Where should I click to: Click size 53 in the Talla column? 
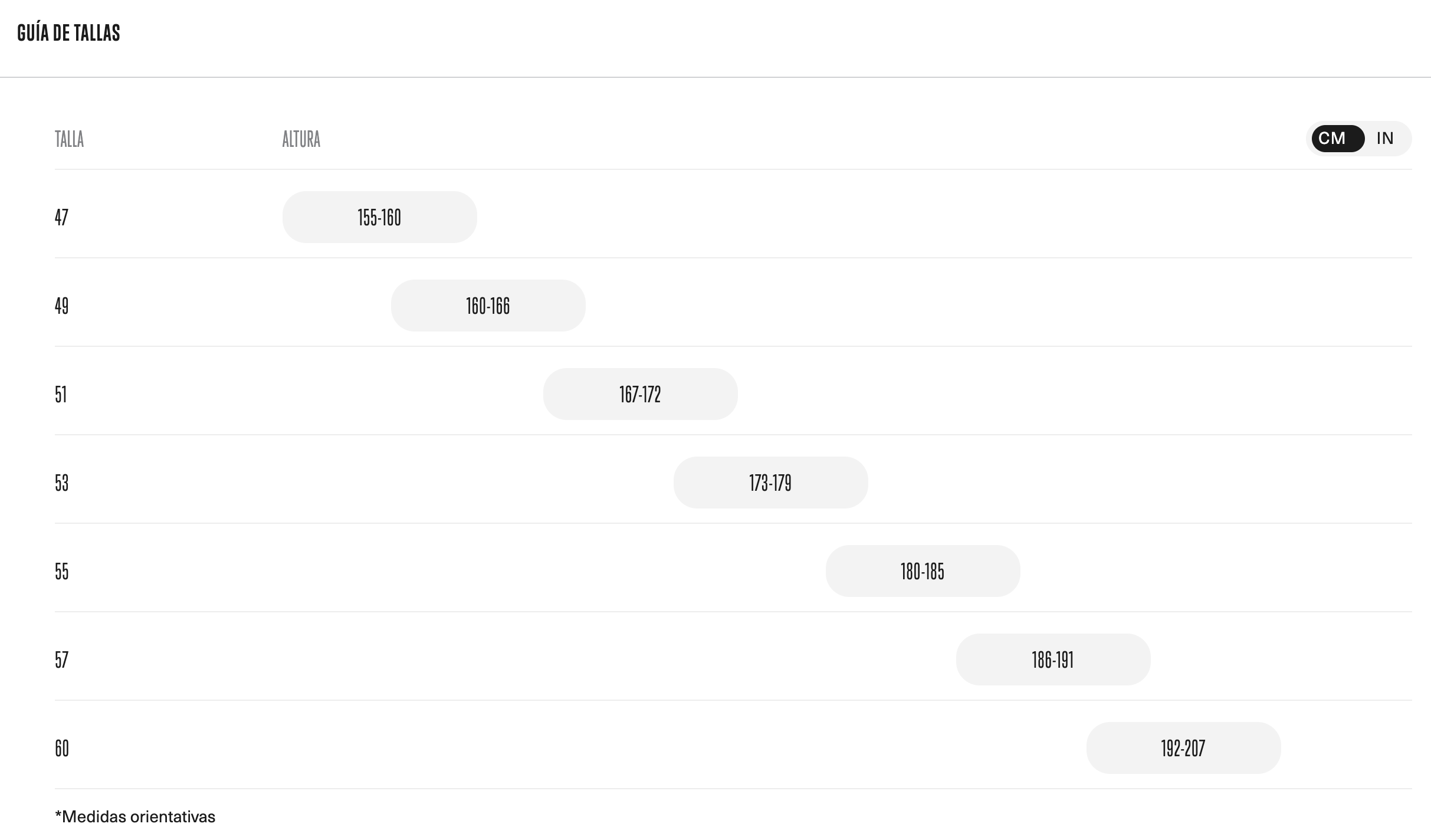click(61, 483)
